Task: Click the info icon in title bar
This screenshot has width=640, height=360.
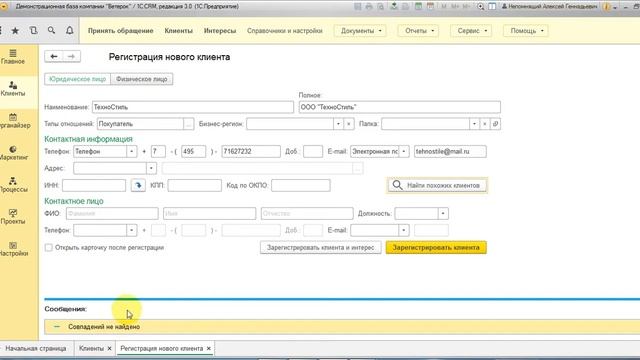Action: coord(607,7)
